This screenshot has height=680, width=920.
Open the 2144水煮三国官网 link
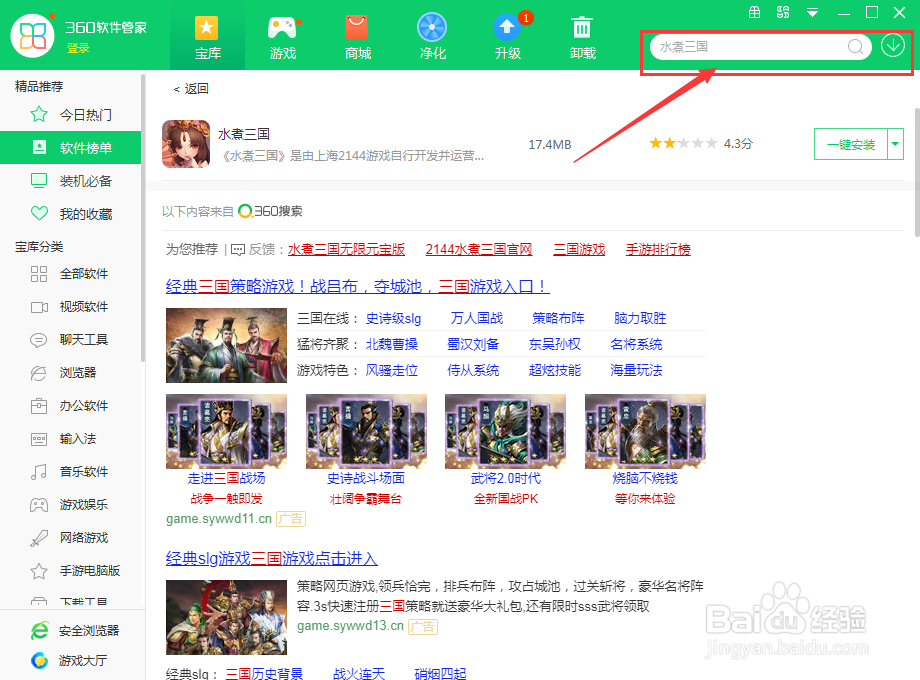pos(478,248)
